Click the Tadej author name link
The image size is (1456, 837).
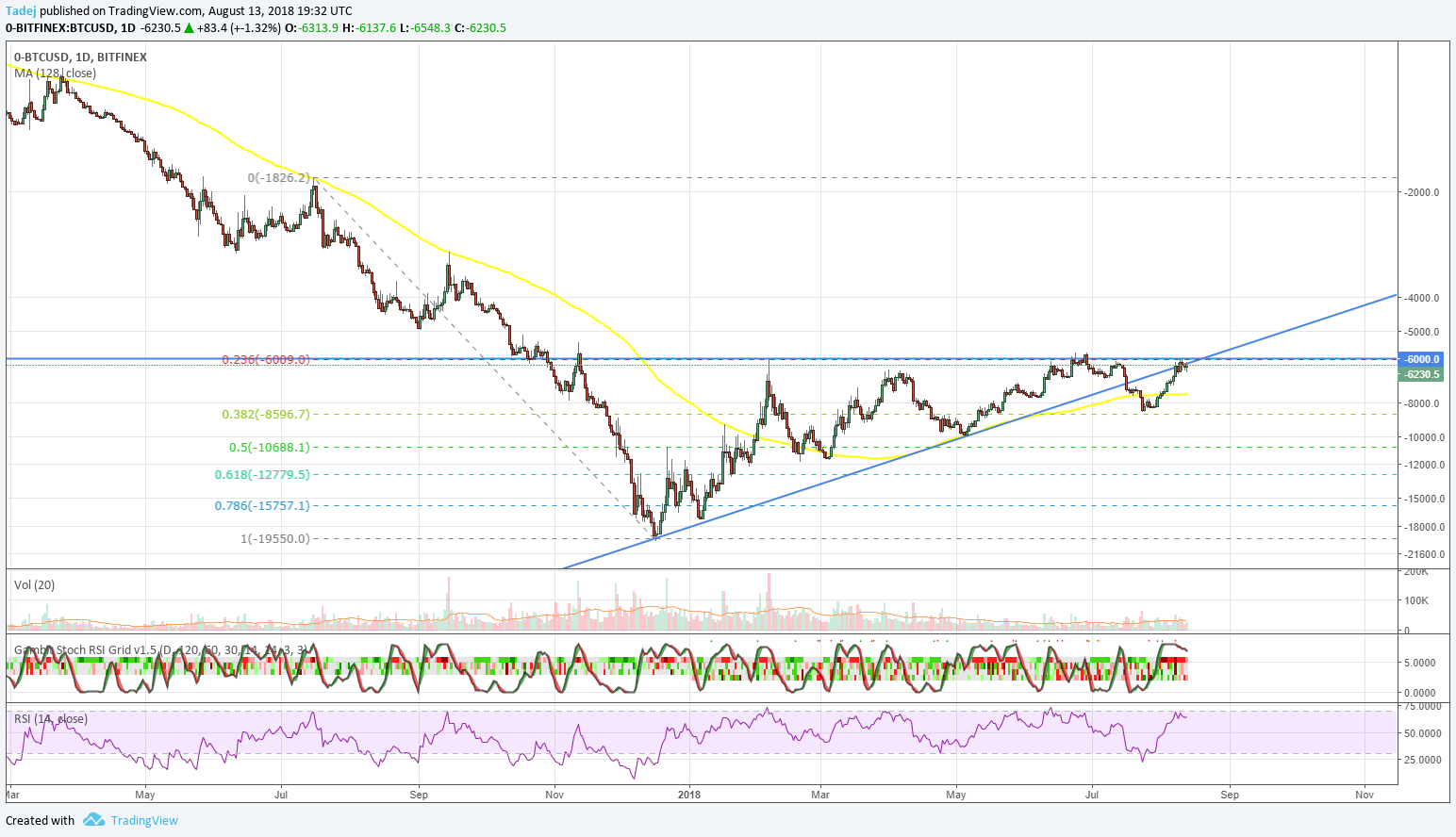tap(21, 10)
